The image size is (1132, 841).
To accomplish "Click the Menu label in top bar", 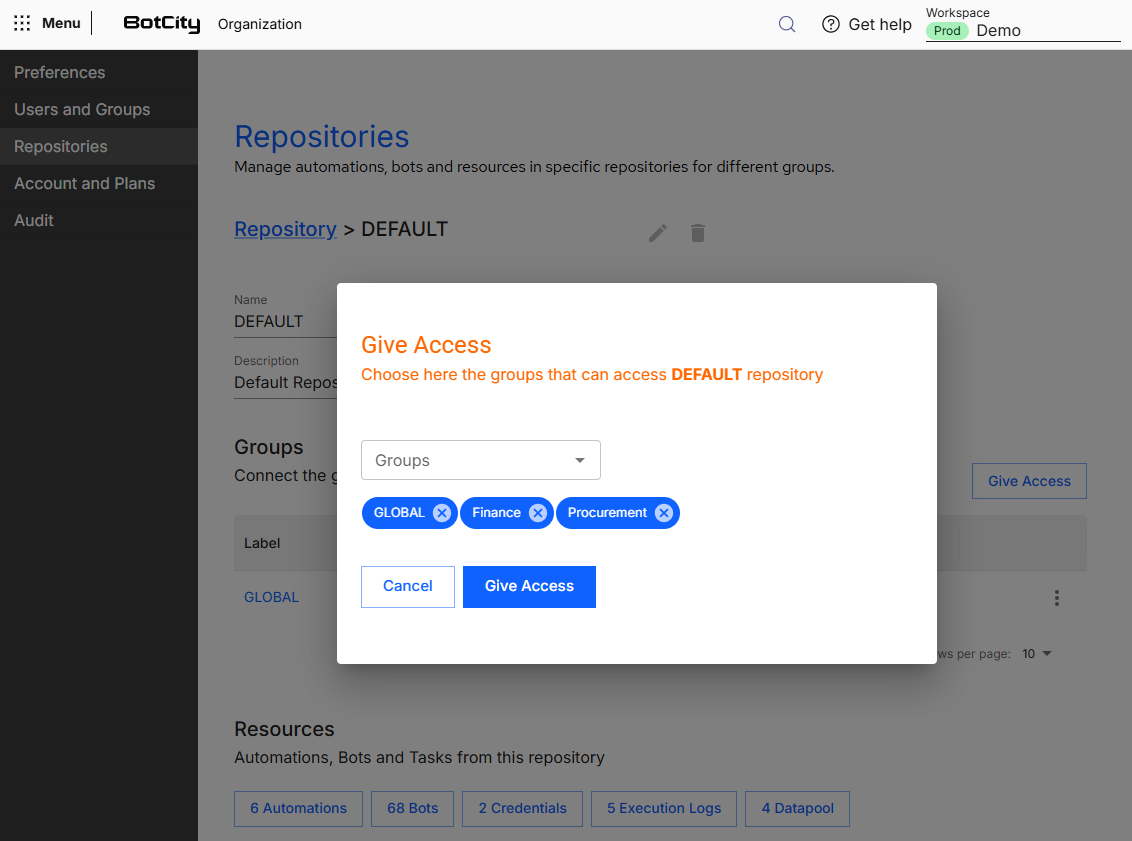I will tap(61, 23).
